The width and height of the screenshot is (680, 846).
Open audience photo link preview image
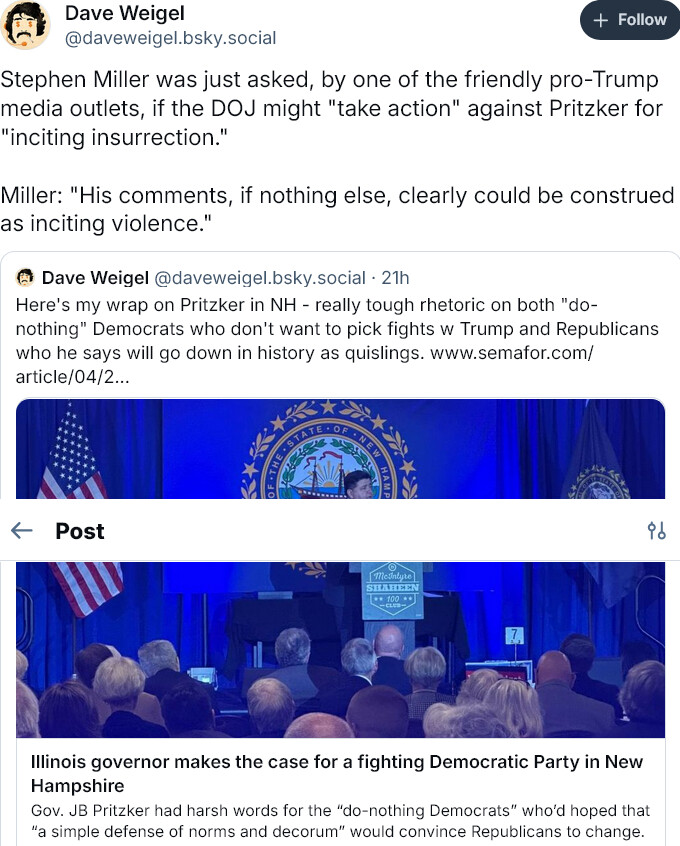pos(341,650)
